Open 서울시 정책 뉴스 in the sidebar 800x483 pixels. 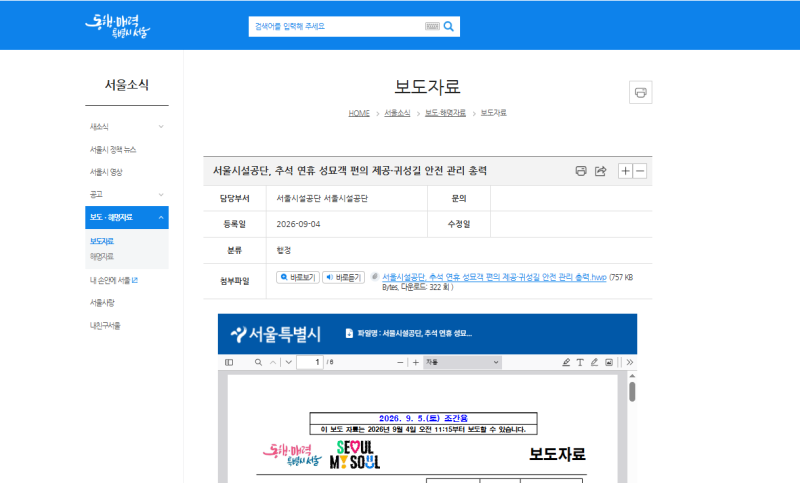(x=113, y=149)
